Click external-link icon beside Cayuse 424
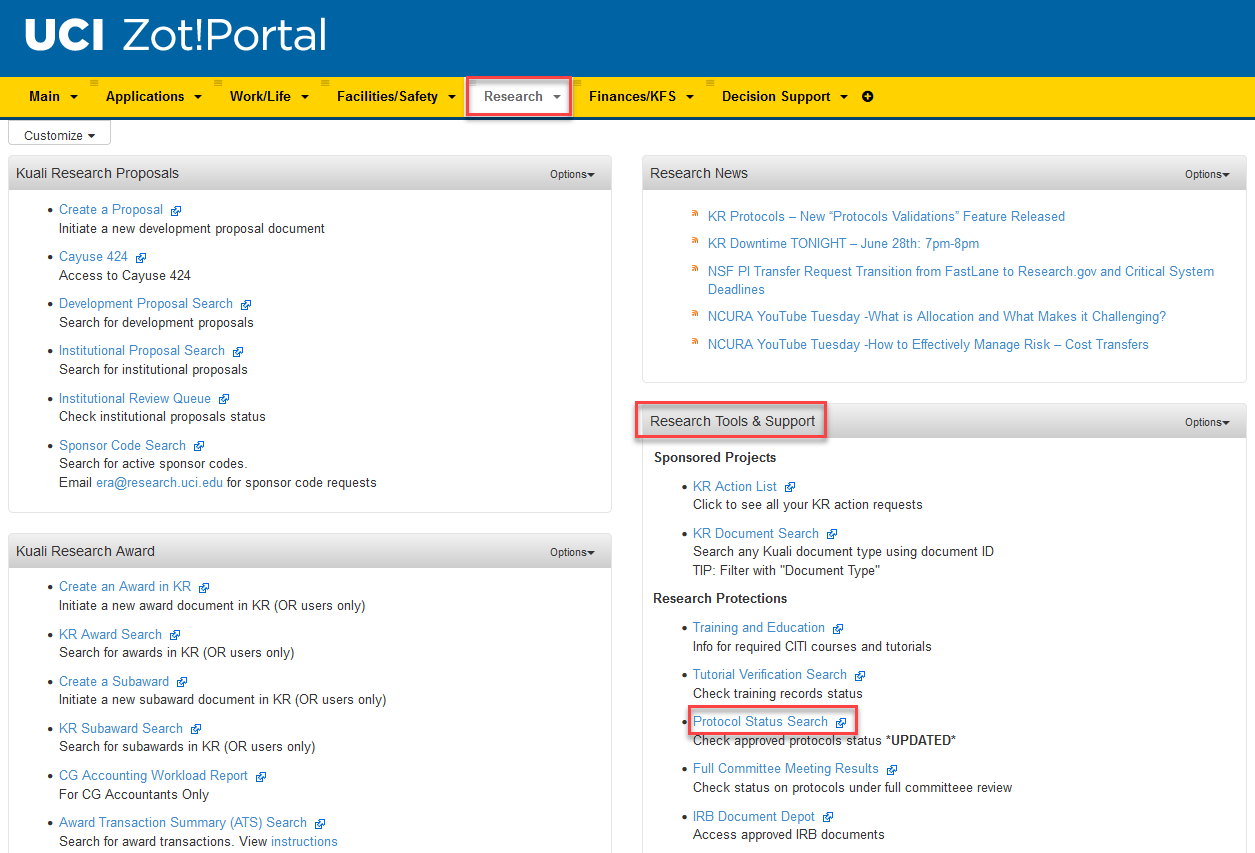Viewport: 1255px width, 853px height. pyautogui.click(x=141, y=258)
